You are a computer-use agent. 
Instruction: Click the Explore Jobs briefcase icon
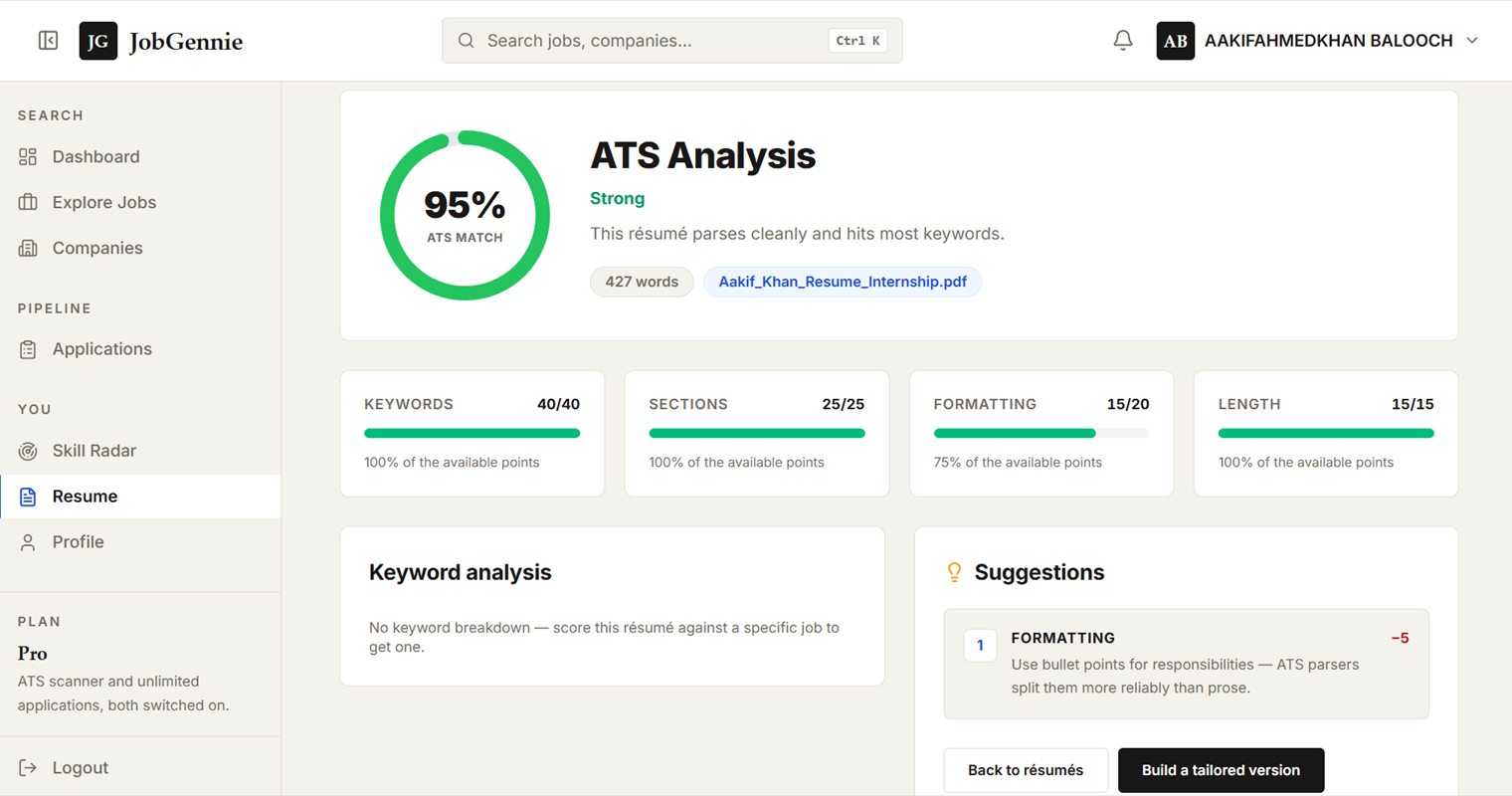28,202
